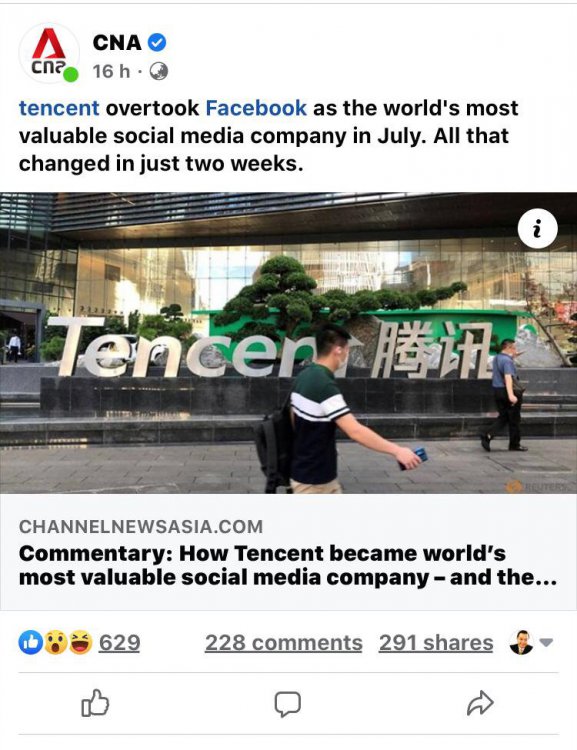Click the CNA profile logo
Screen dimensions: 577x750
point(49,53)
